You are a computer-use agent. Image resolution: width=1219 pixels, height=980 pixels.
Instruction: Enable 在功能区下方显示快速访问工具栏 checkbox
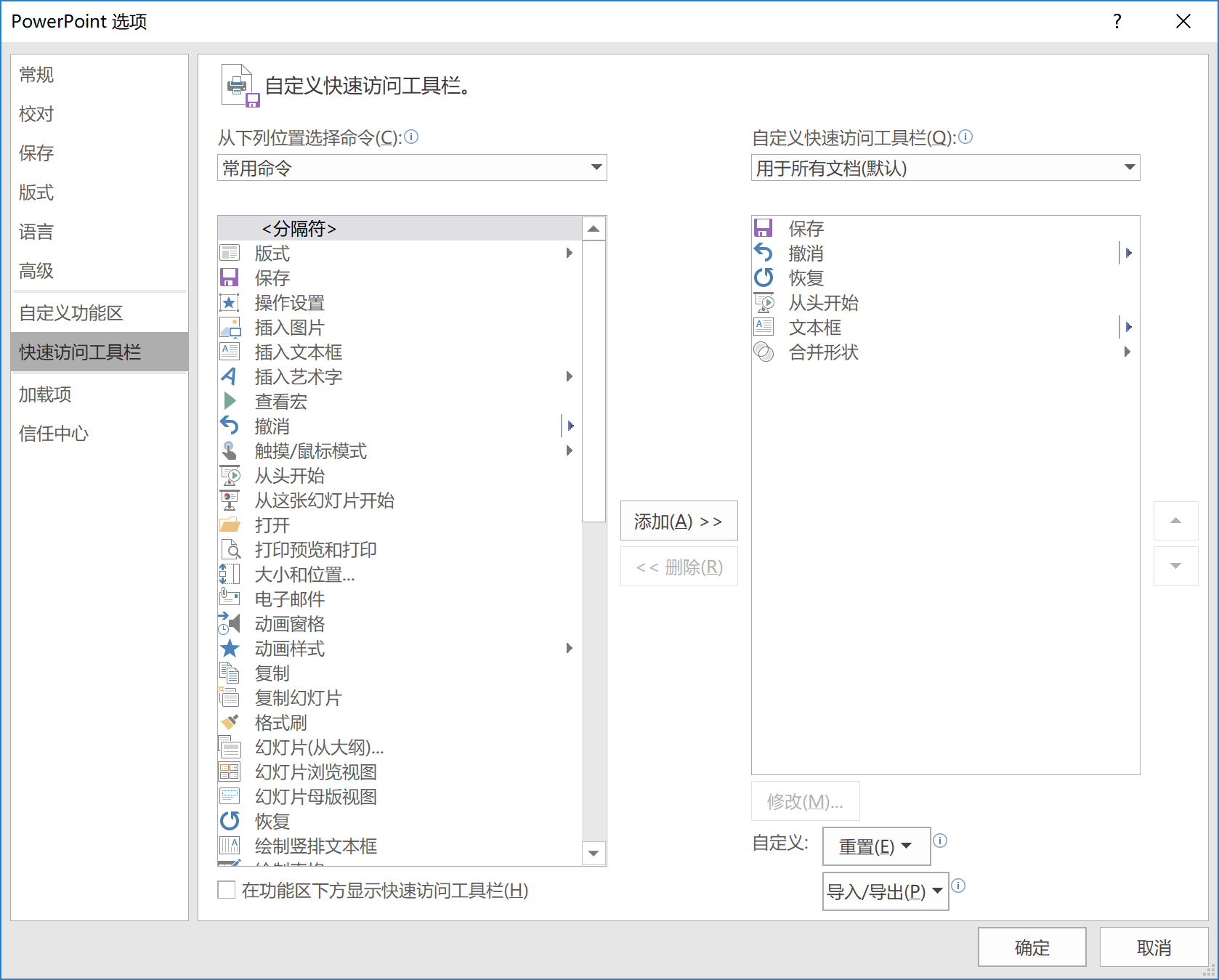point(227,890)
